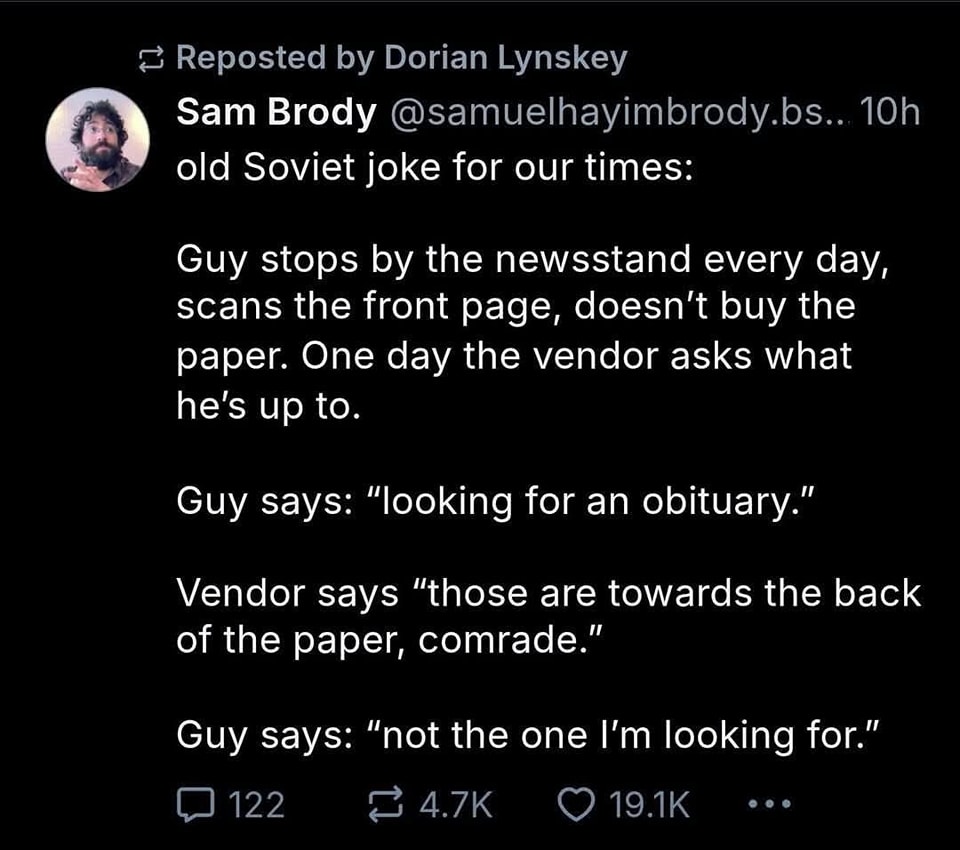The width and height of the screenshot is (960, 850).
Task: Click the repost indicator icon beside Dorian Lynskey
Action: coord(152,57)
